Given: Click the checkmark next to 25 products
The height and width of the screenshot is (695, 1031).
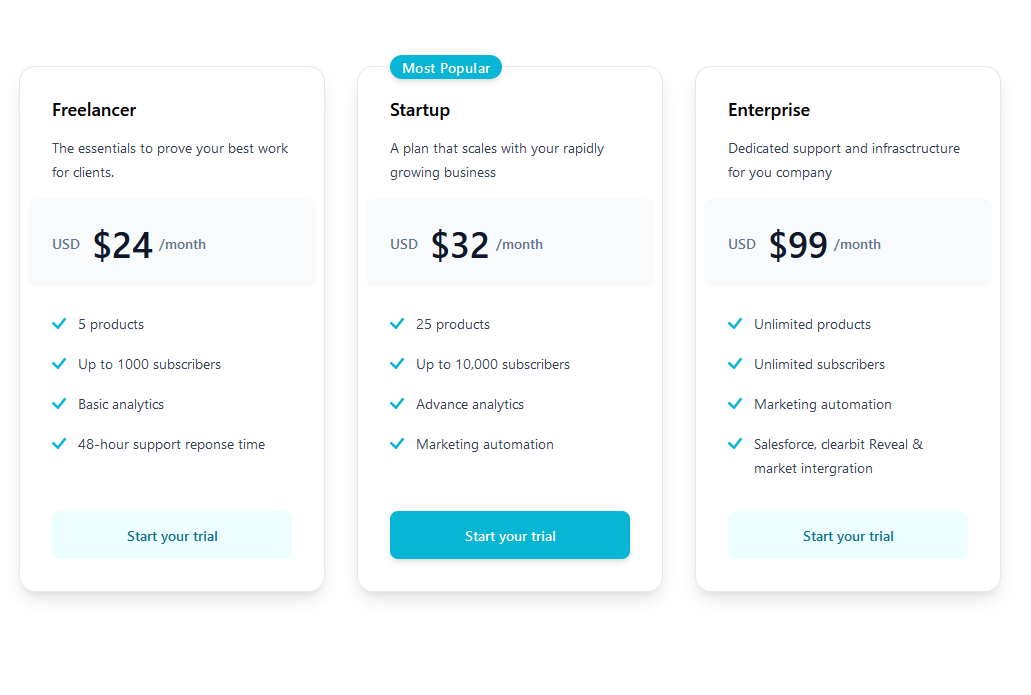Looking at the screenshot, I should click(397, 324).
